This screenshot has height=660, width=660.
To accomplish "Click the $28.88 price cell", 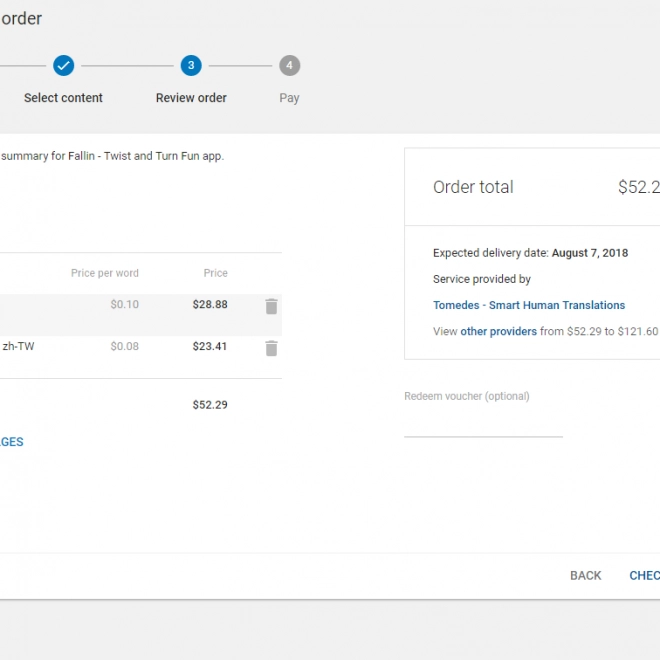I will tap(210, 304).
